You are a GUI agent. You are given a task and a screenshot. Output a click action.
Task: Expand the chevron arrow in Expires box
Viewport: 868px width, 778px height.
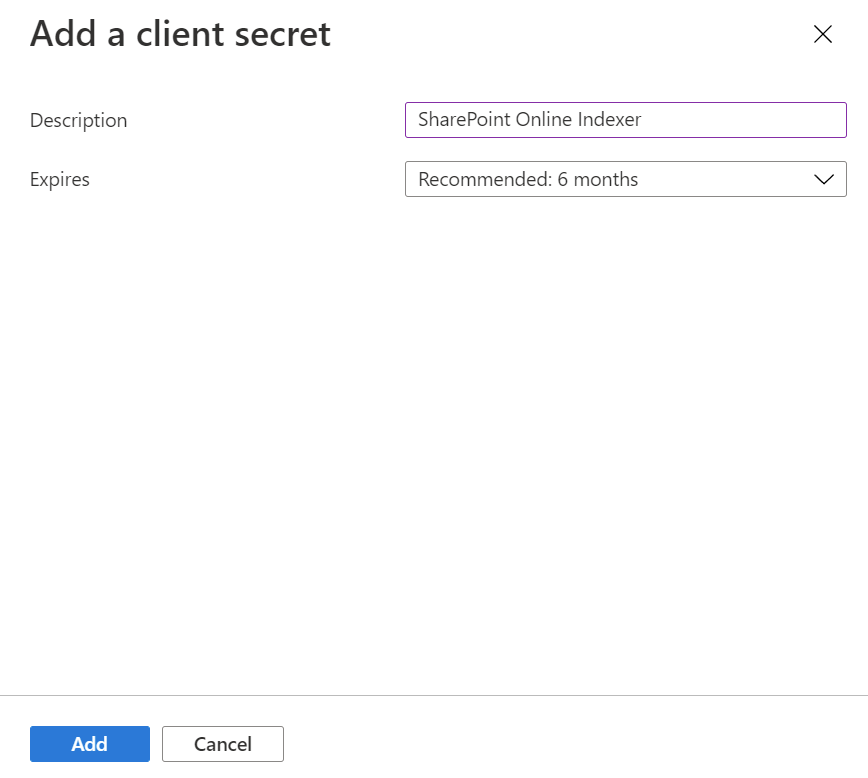click(824, 179)
